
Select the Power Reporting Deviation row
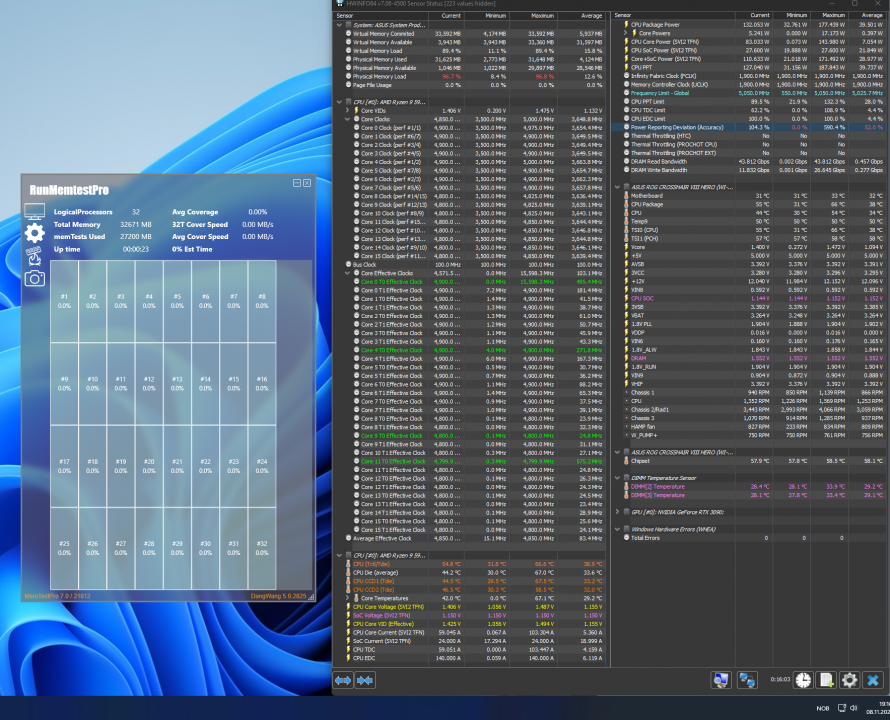point(676,127)
